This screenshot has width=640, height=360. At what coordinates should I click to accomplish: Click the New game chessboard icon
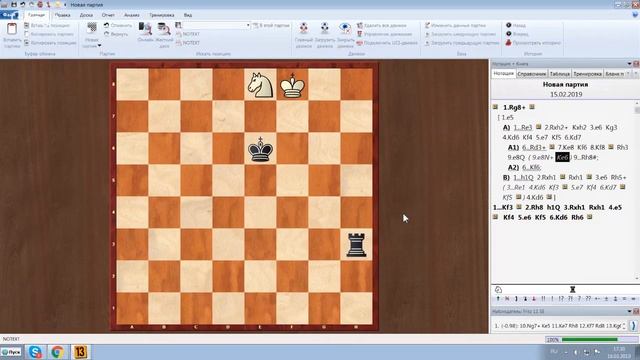(92, 28)
